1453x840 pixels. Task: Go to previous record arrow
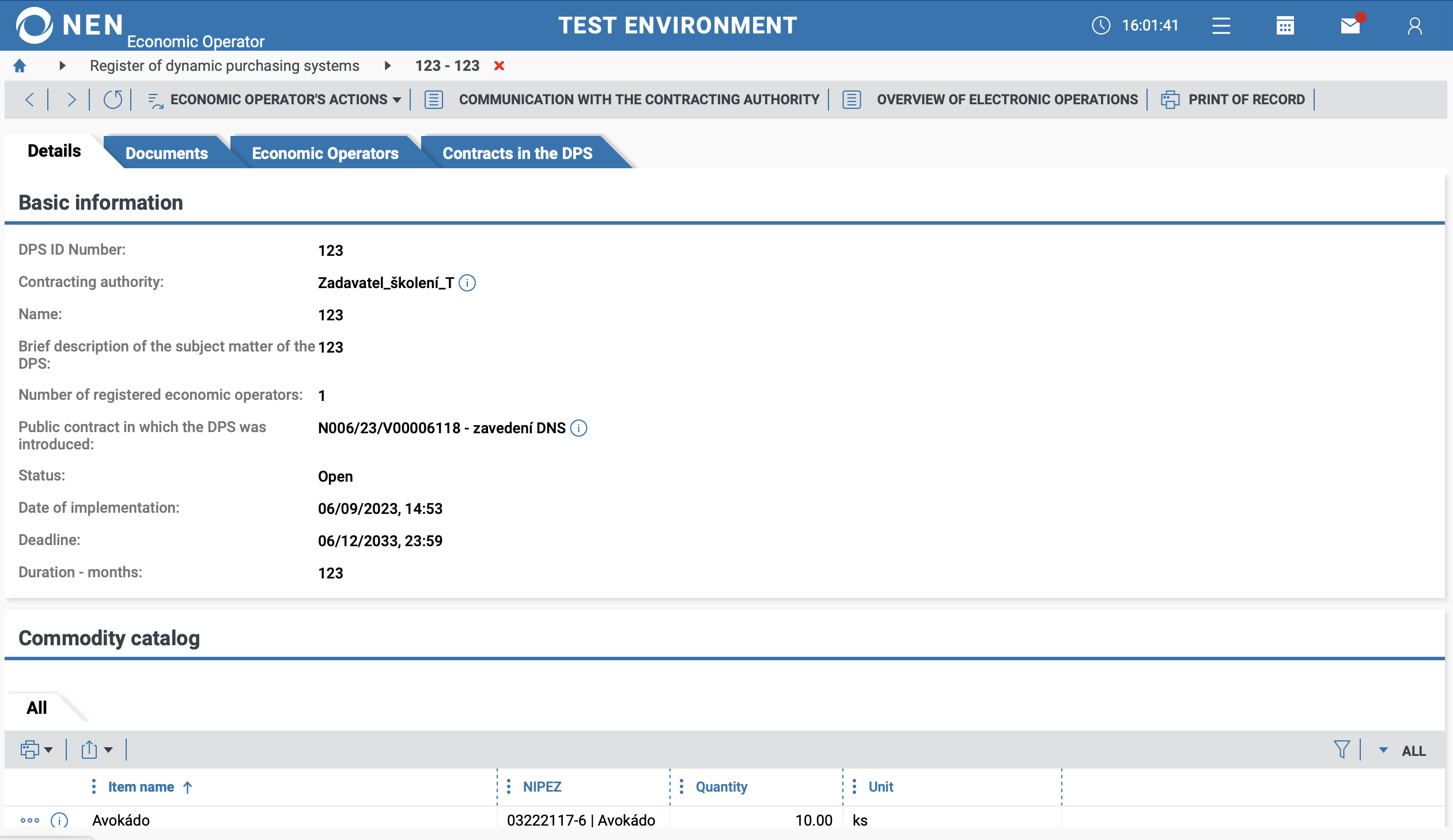(x=30, y=100)
